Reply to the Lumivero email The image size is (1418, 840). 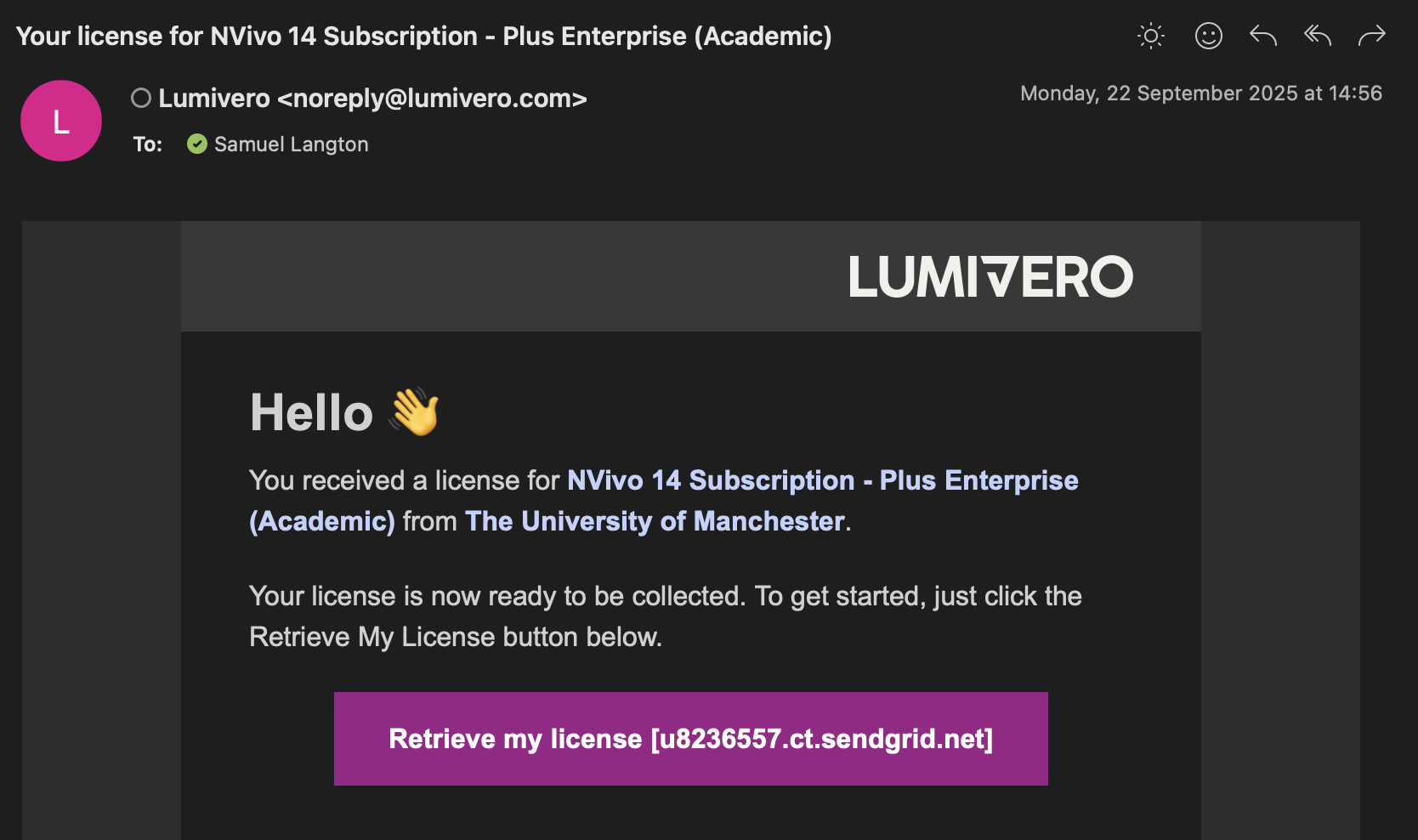point(1263,36)
